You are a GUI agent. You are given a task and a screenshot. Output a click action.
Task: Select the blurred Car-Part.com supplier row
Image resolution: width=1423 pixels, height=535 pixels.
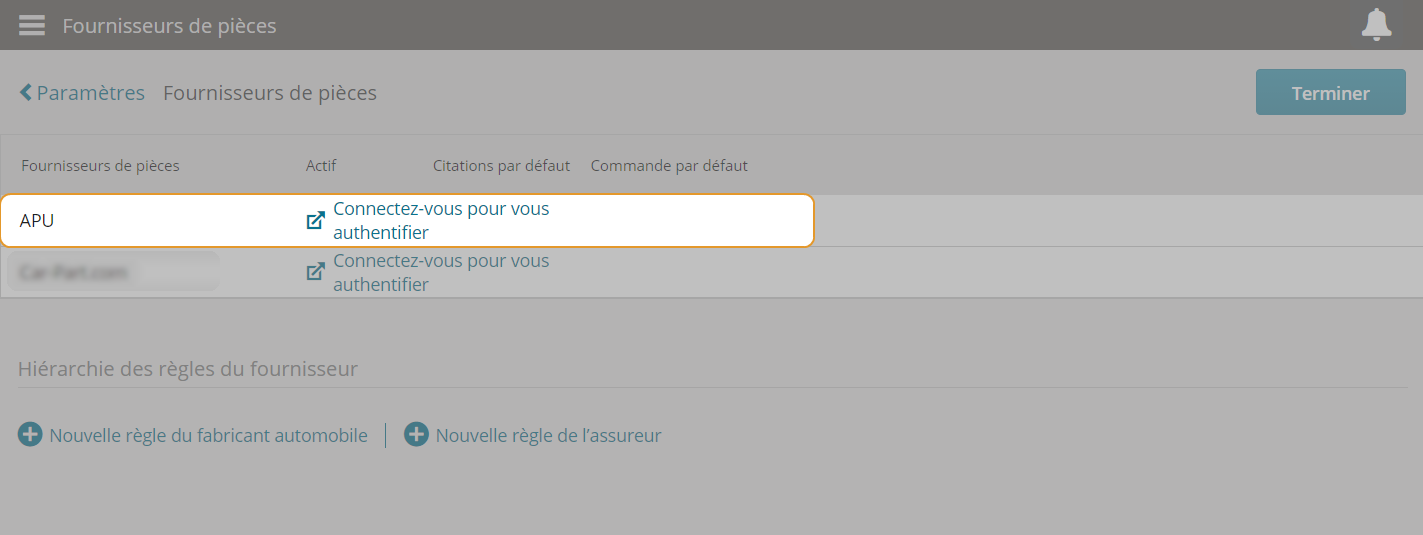711,272
